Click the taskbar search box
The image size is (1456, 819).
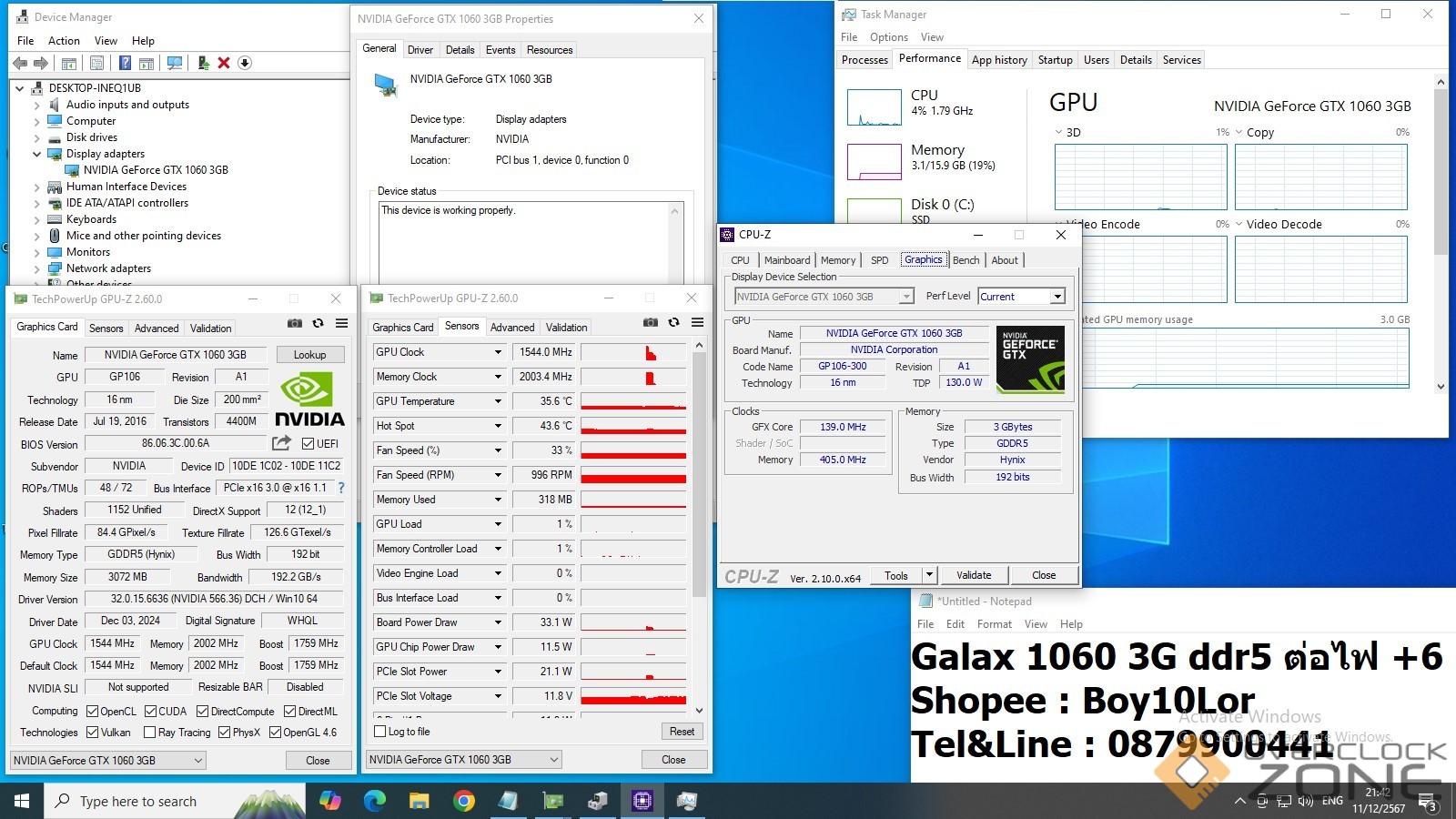[x=136, y=801]
